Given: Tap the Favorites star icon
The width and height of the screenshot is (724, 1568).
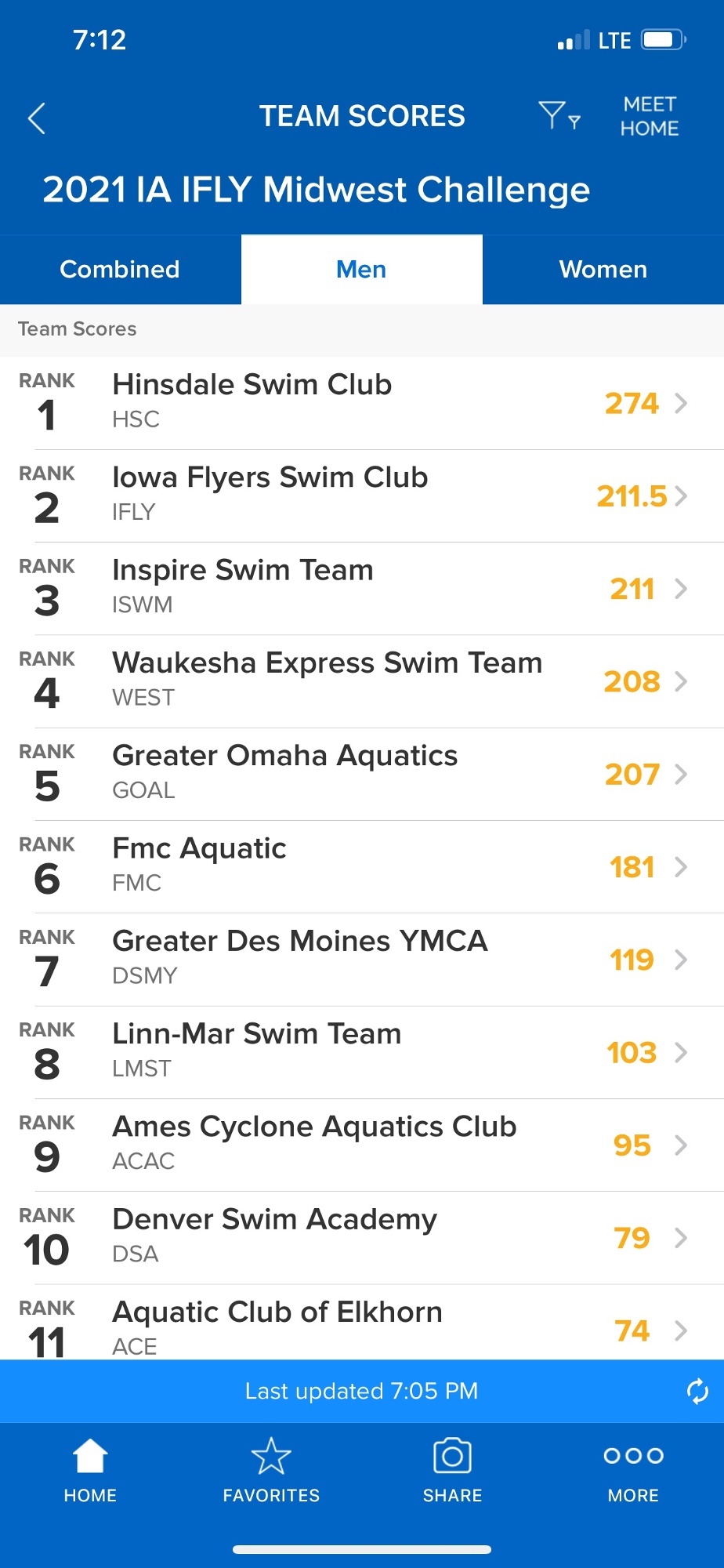Looking at the screenshot, I should pos(271,1457).
